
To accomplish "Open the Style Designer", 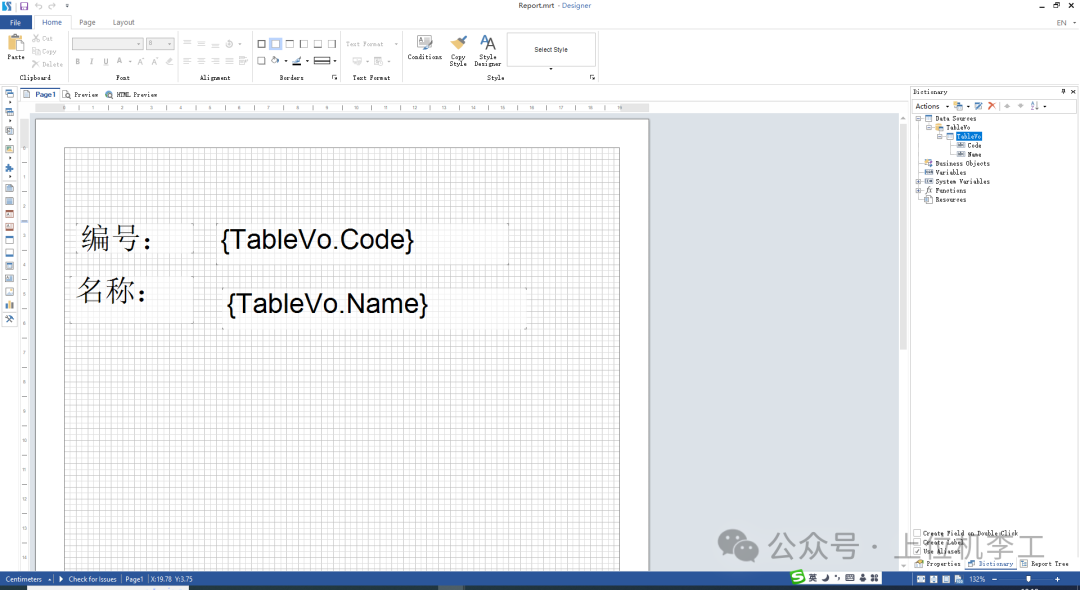I will point(487,43).
